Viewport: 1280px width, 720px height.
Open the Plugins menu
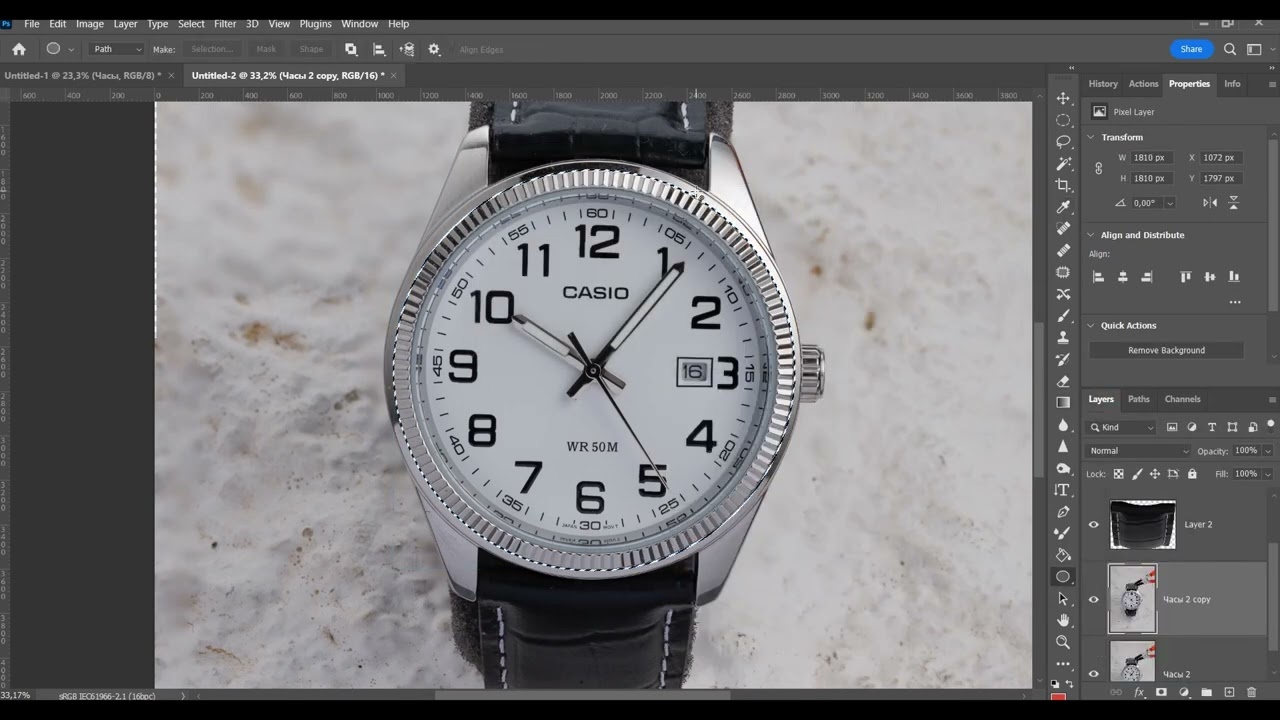coord(315,24)
